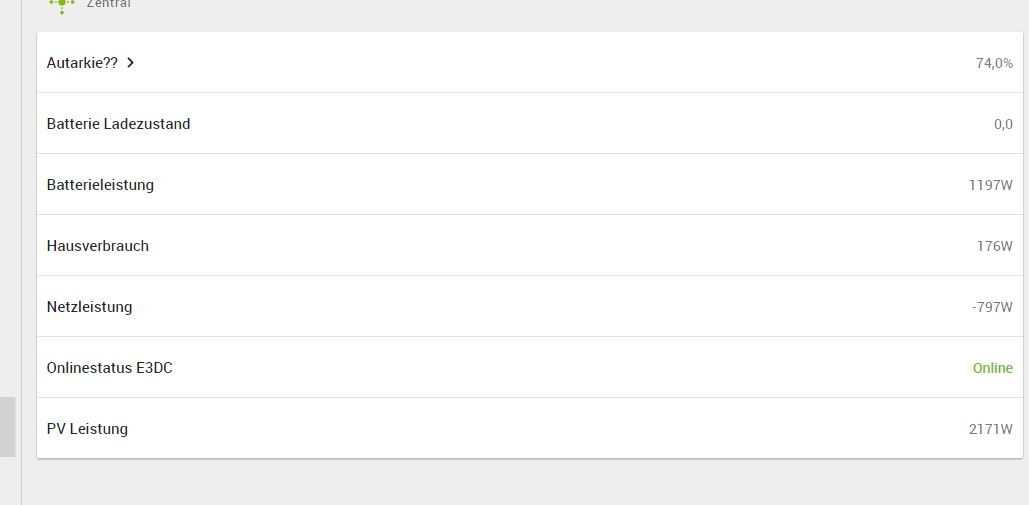Open the Autarkie?? entry label
The height and width of the screenshot is (505, 1029).
pyautogui.click(x=82, y=63)
